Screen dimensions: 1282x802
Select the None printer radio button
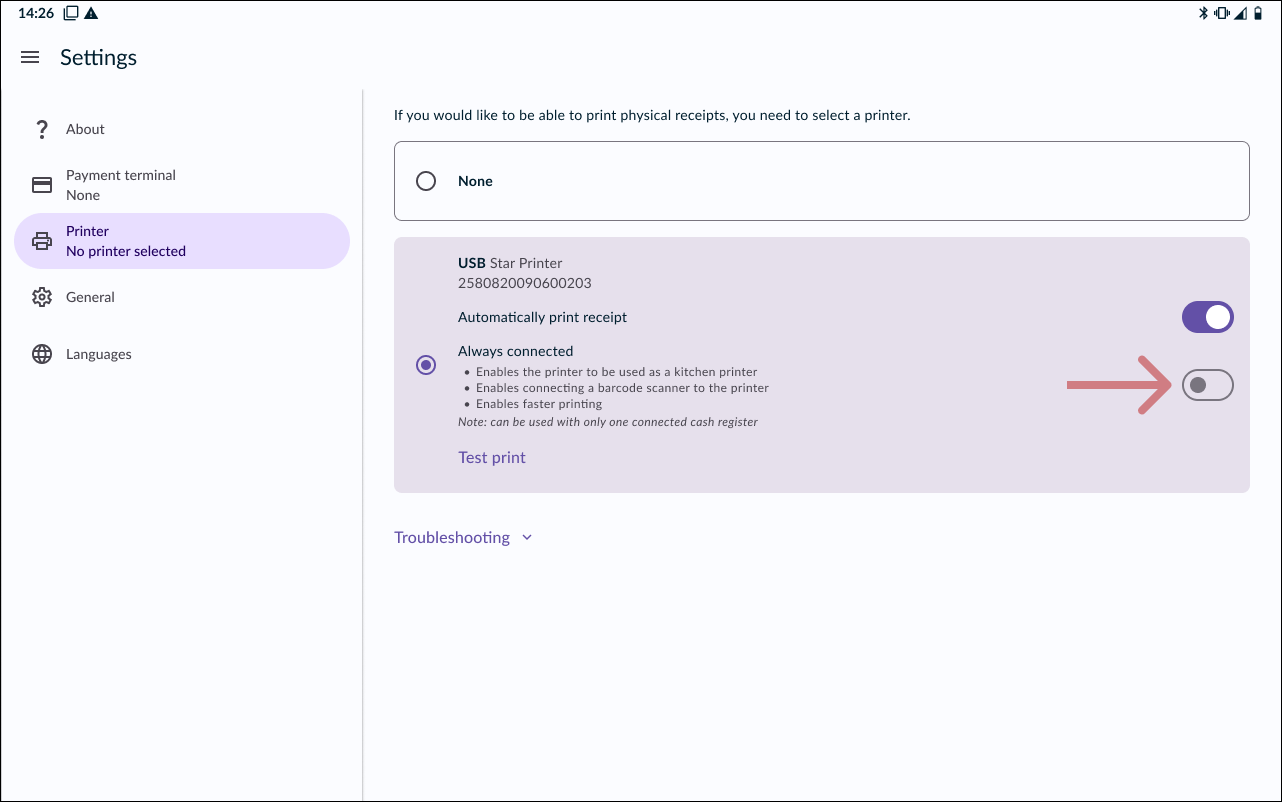pyautogui.click(x=426, y=181)
